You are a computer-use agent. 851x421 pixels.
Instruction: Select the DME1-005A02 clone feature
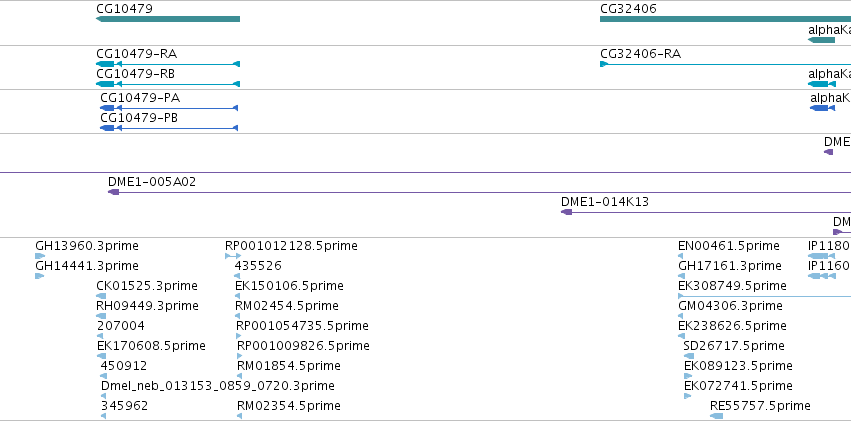[x=479, y=192]
